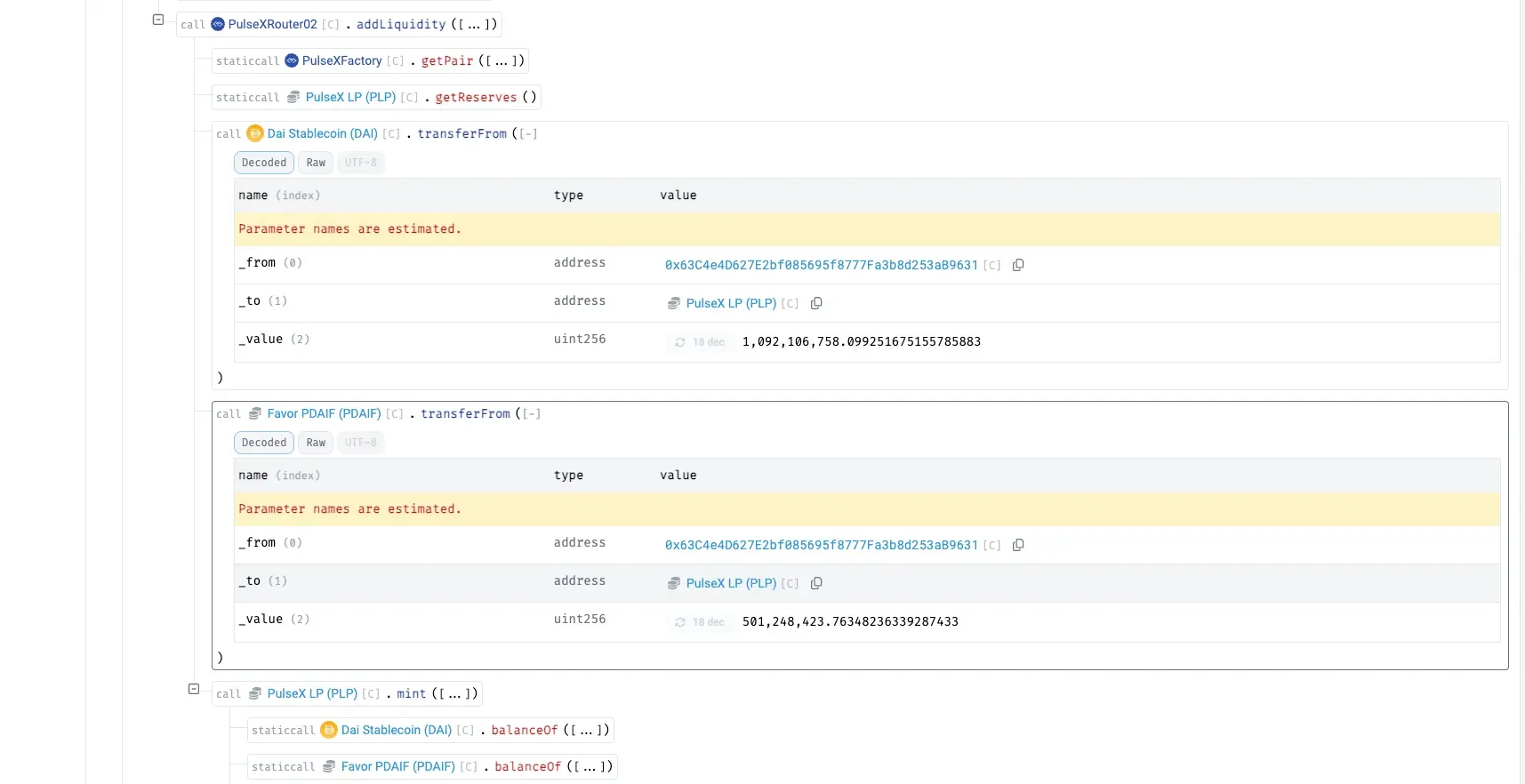This screenshot has width=1525, height=784.
Task: Click PDAIF value 501,248,423.76348236339287433
Action: click(850, 622)
